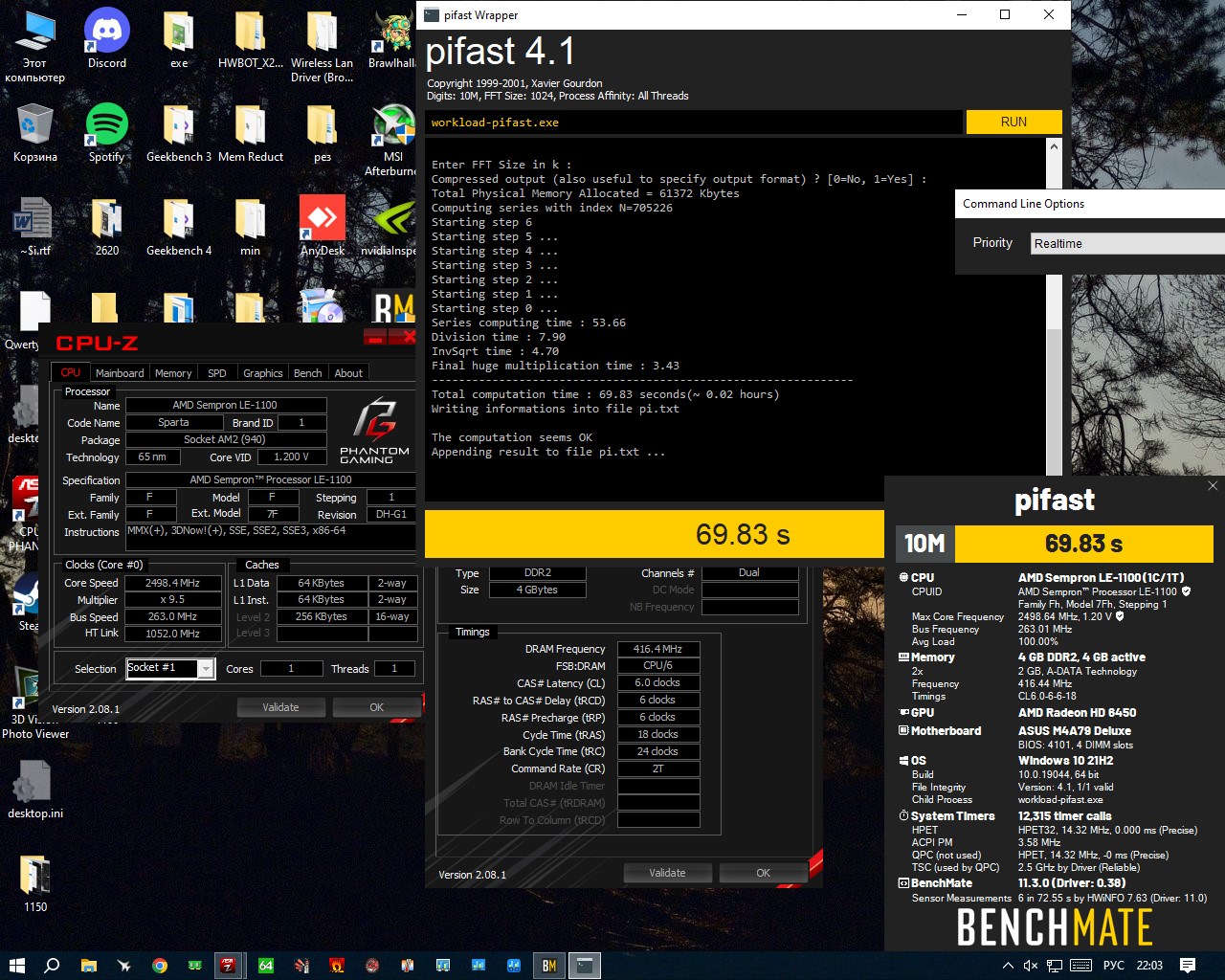Open the Socket #1 selection dropdown

coord(170,668)
